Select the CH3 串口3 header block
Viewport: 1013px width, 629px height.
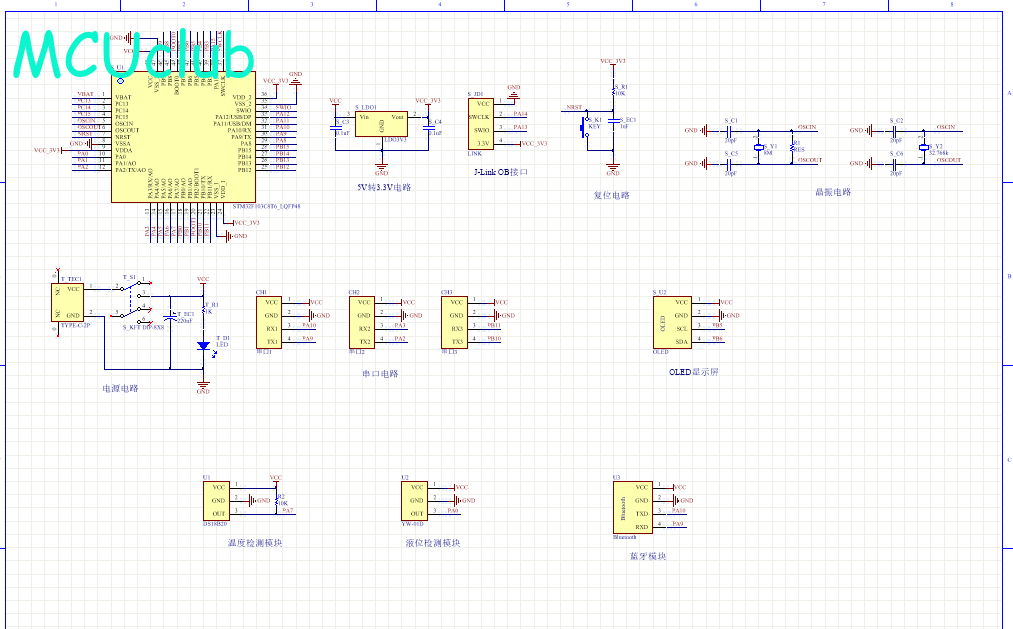[455, 322]
